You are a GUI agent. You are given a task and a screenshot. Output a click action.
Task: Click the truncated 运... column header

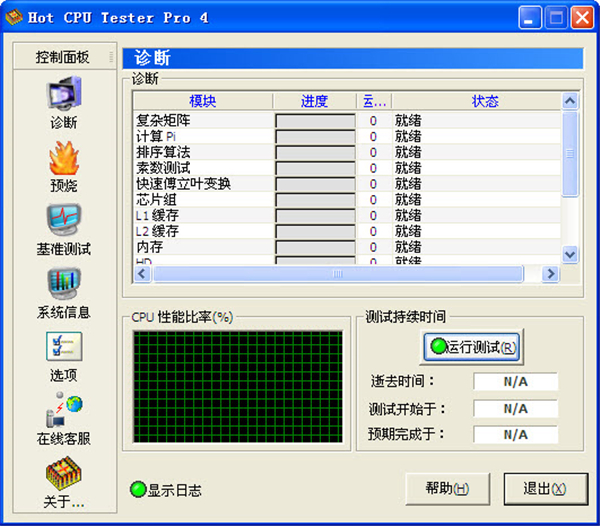(x=374, y=101)
